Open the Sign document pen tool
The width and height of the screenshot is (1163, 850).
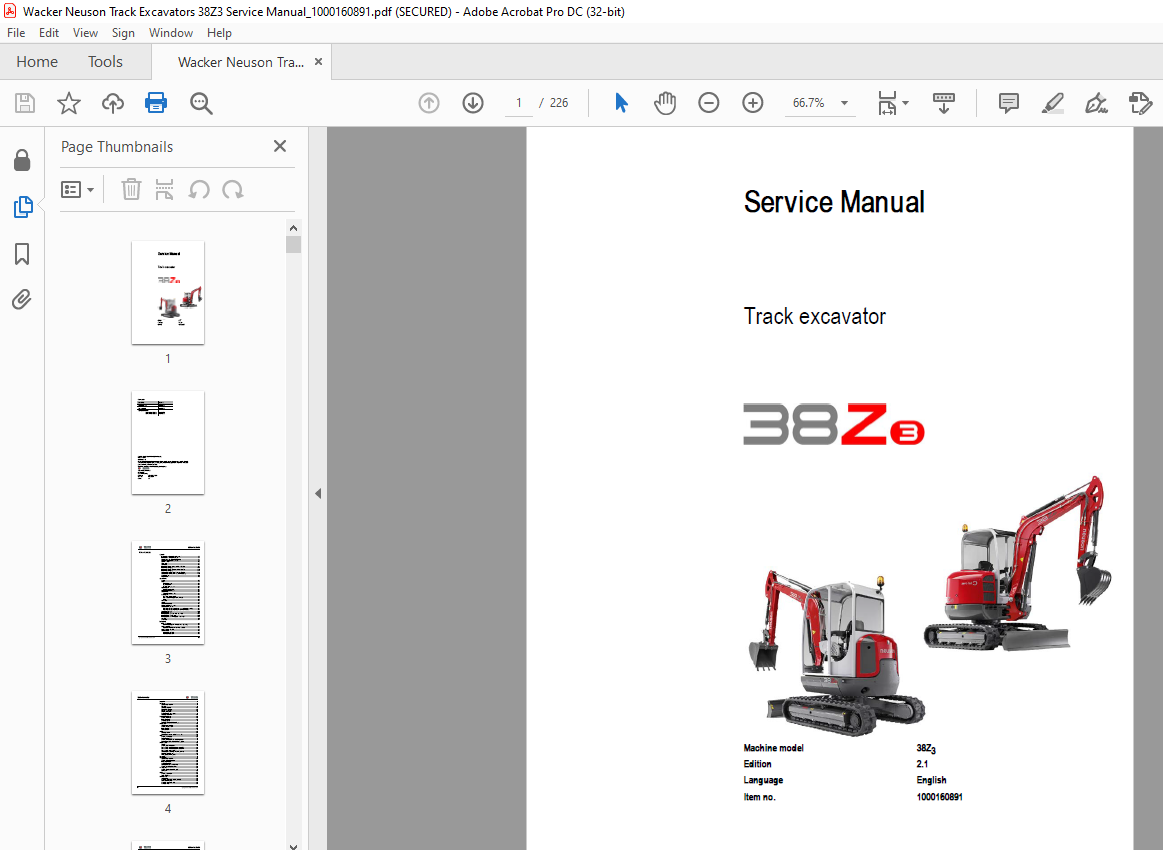coord(1096,103)
